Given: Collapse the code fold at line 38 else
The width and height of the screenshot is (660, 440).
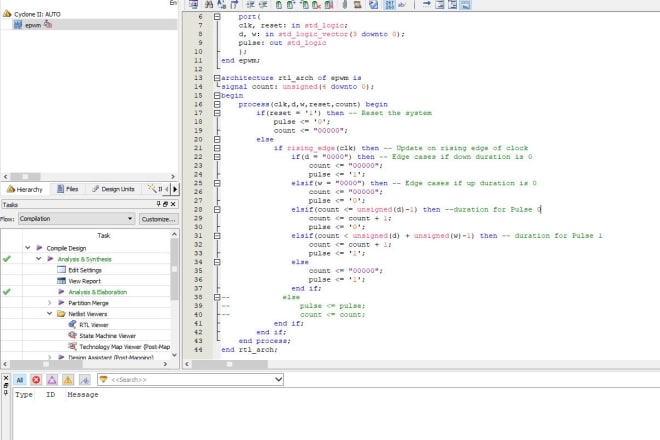Looking at the screenshot, I should click(217, 297).
